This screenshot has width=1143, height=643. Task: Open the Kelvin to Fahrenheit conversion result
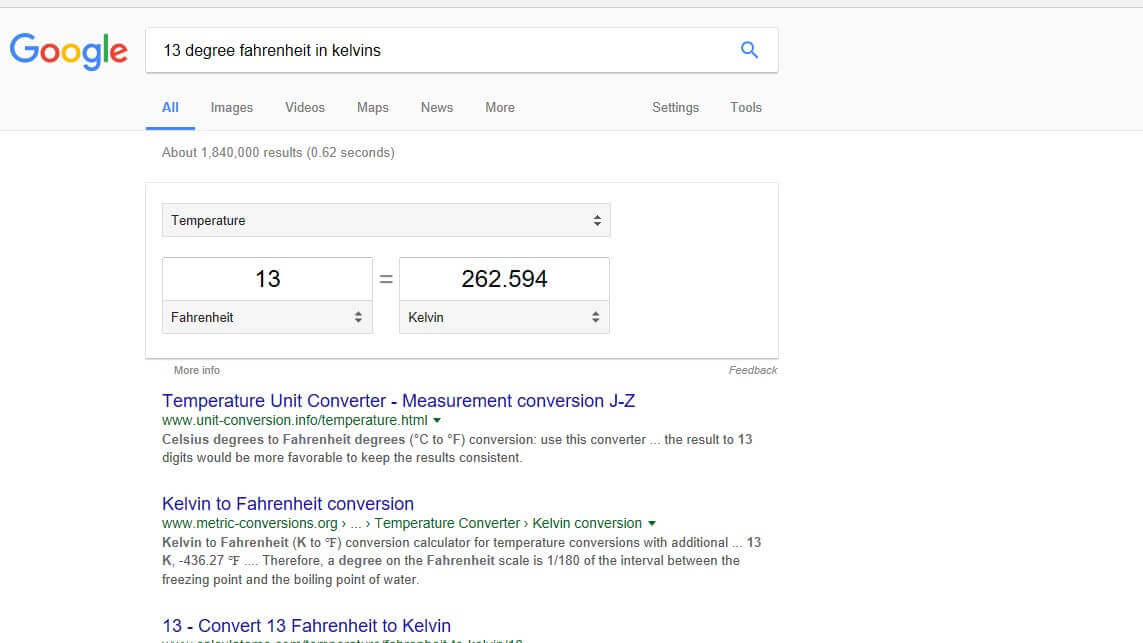pos(288,503)
